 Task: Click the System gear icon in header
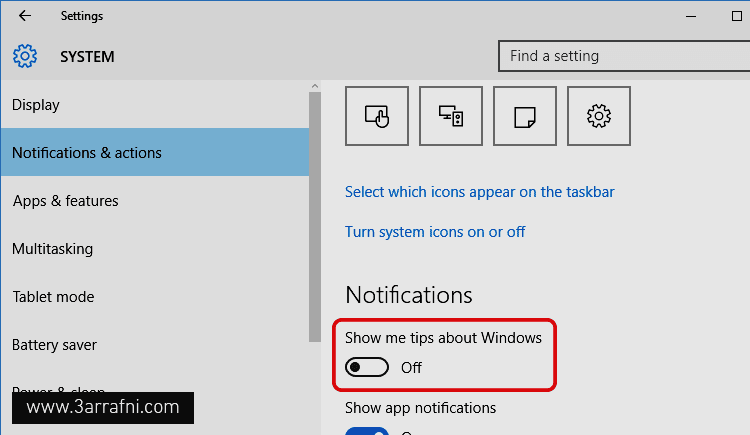point(25,56)
